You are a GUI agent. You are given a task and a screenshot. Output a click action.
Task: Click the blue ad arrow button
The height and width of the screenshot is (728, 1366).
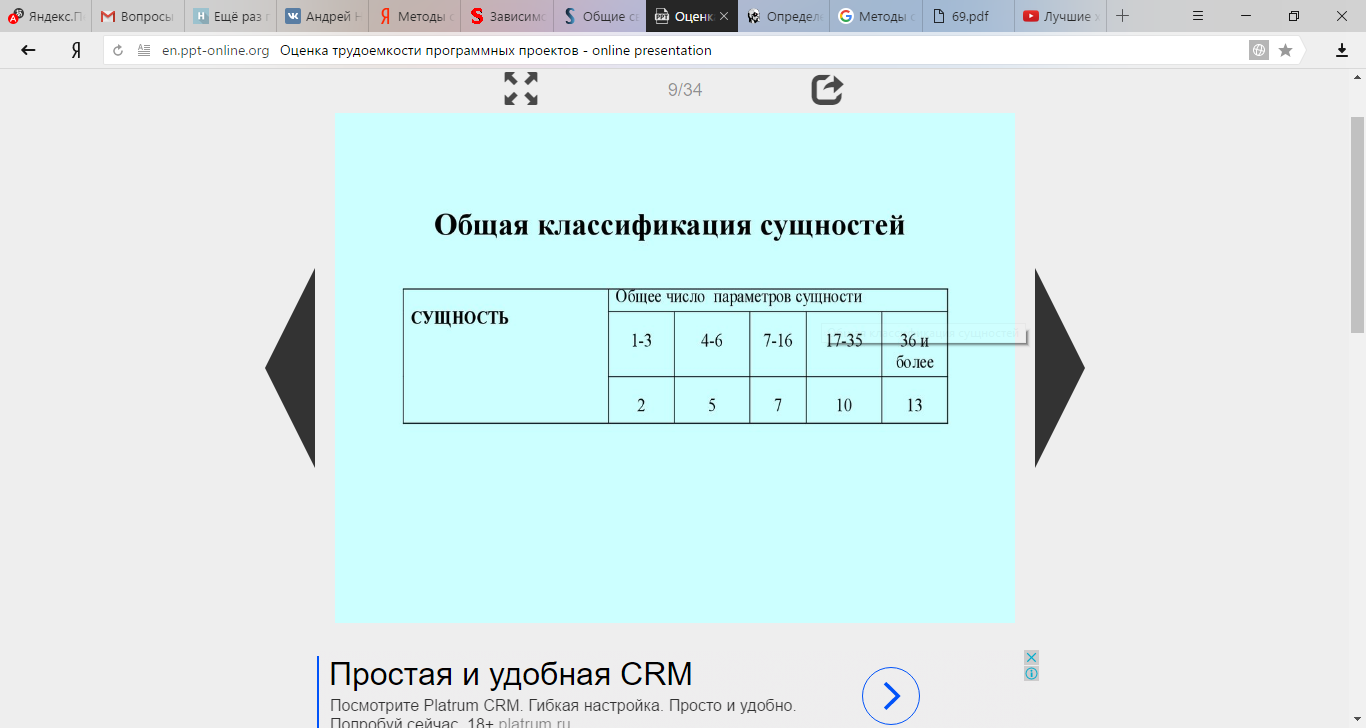coord(890,695)
